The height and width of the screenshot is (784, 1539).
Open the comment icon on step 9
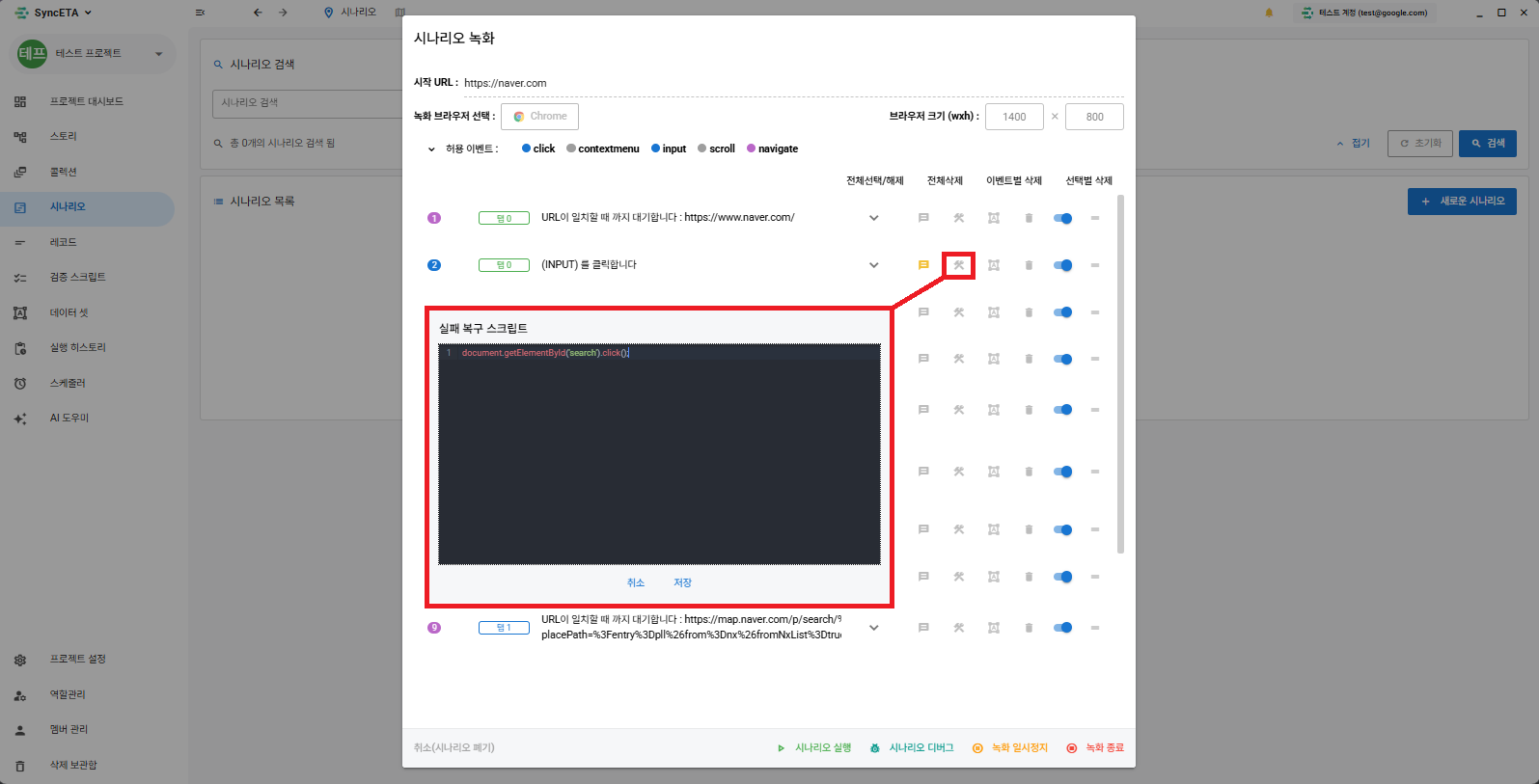point(923,628)
